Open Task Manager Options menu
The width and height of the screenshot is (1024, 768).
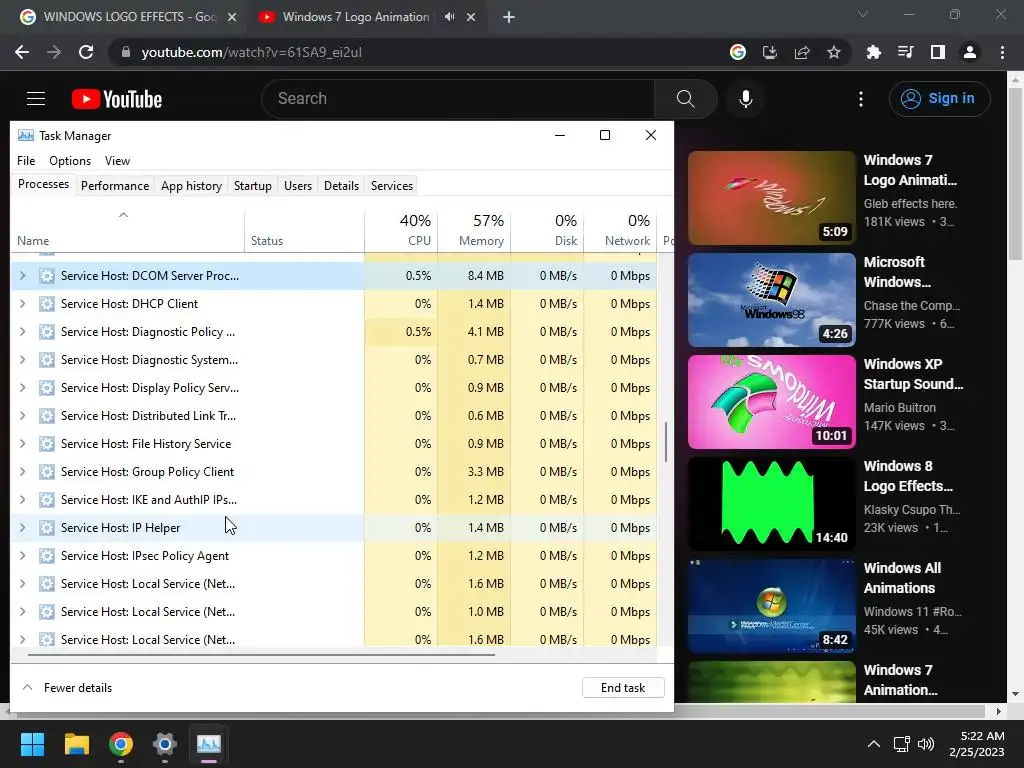coord(70,161)
